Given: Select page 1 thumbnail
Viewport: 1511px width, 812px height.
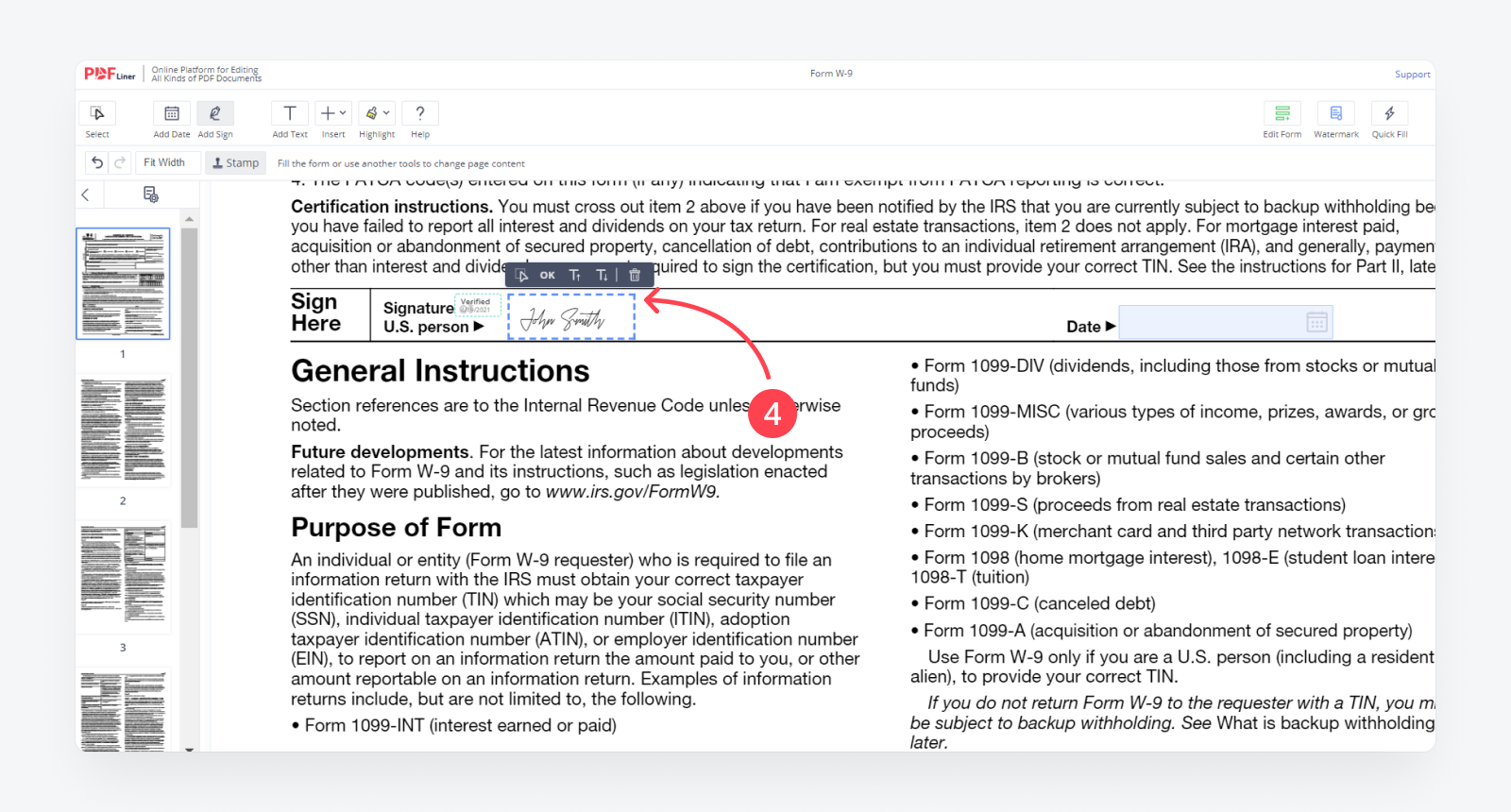Looking at the screenshot, I should (x=123, y=283).
